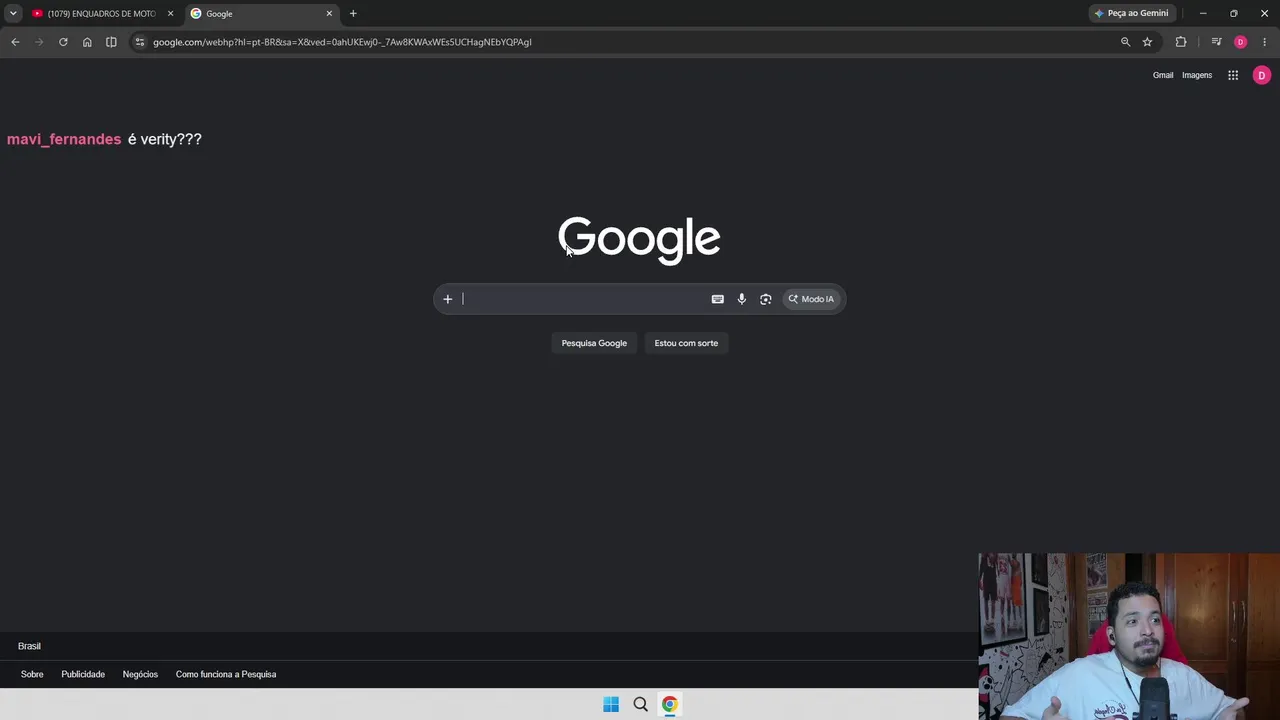Open a new browser tab
Screen dimensions: 1280x720
353,13
